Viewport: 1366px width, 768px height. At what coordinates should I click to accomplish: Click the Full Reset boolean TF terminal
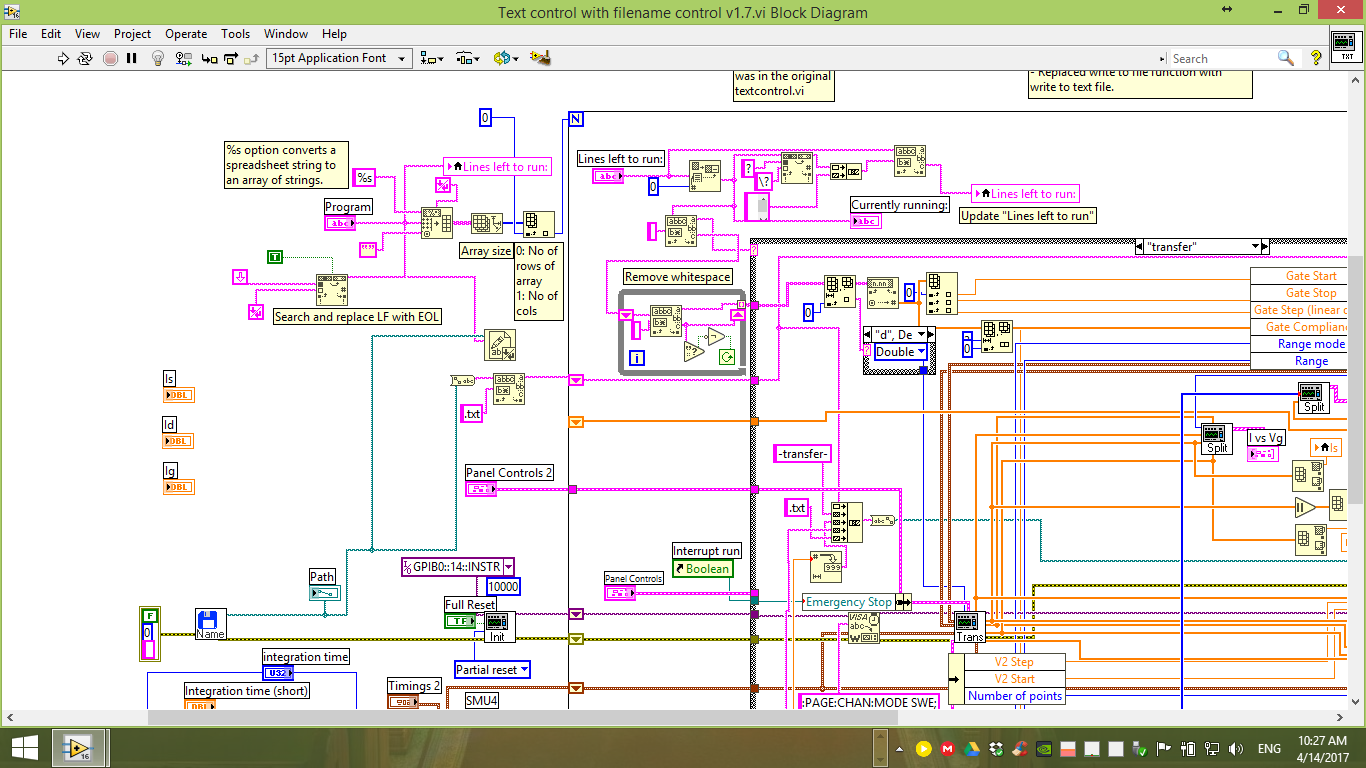[462, 621]
